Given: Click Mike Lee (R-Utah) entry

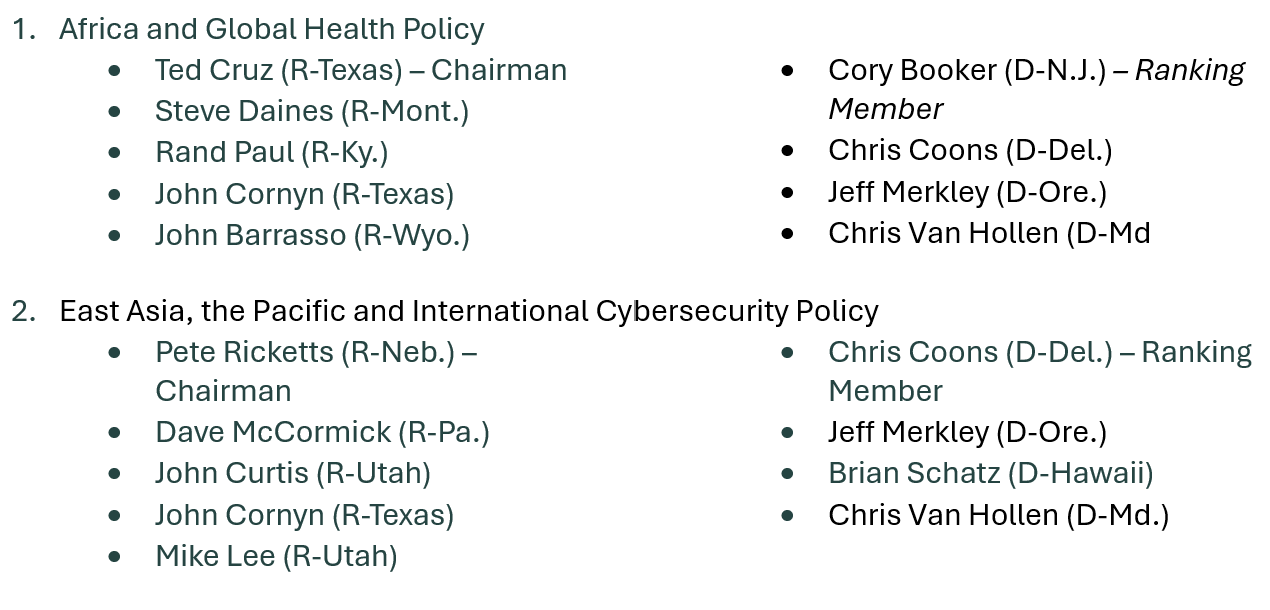Looking at the screenshot, I should [x=276, y=556].
